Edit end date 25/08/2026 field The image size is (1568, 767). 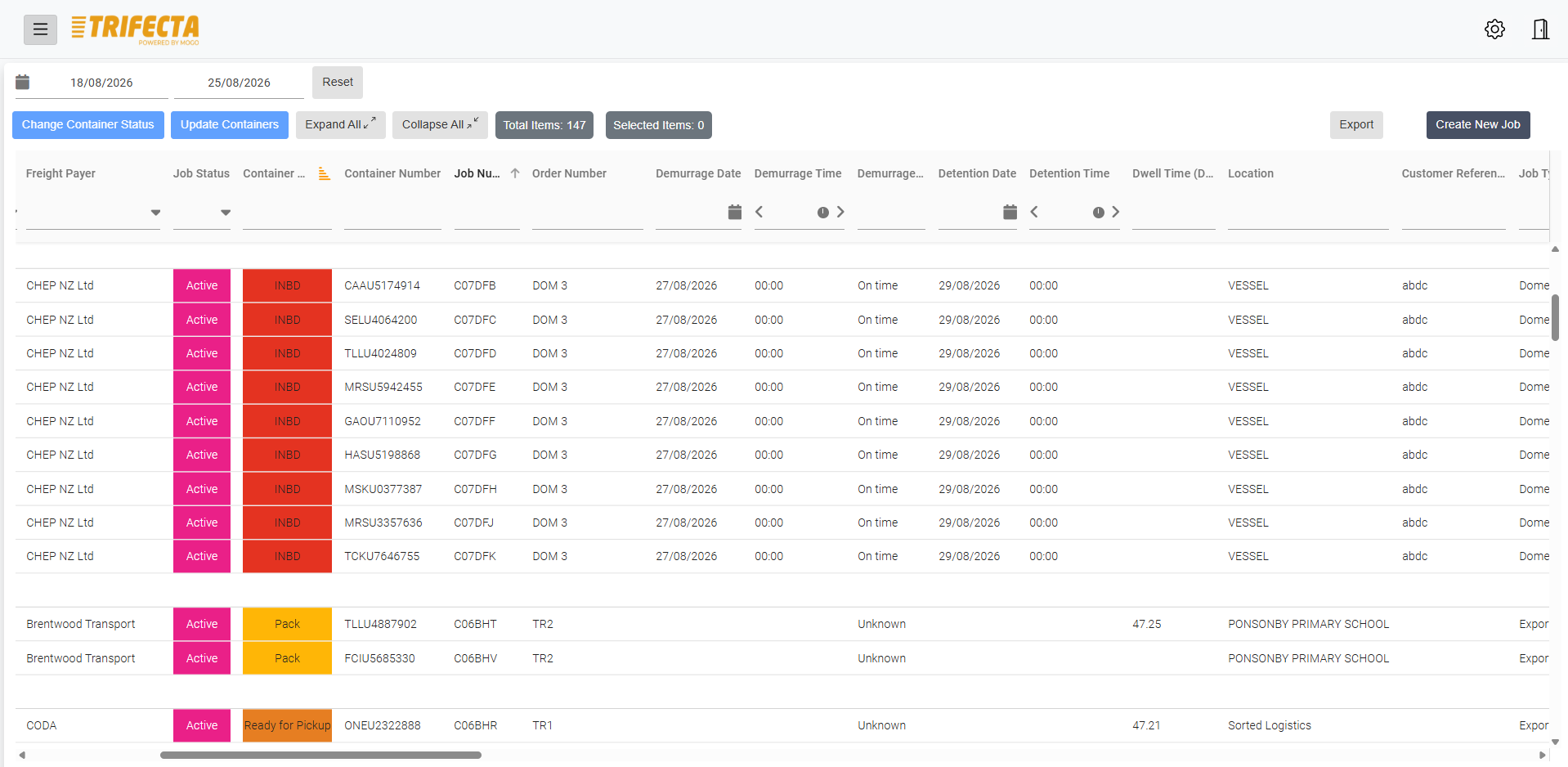[239, 83]
